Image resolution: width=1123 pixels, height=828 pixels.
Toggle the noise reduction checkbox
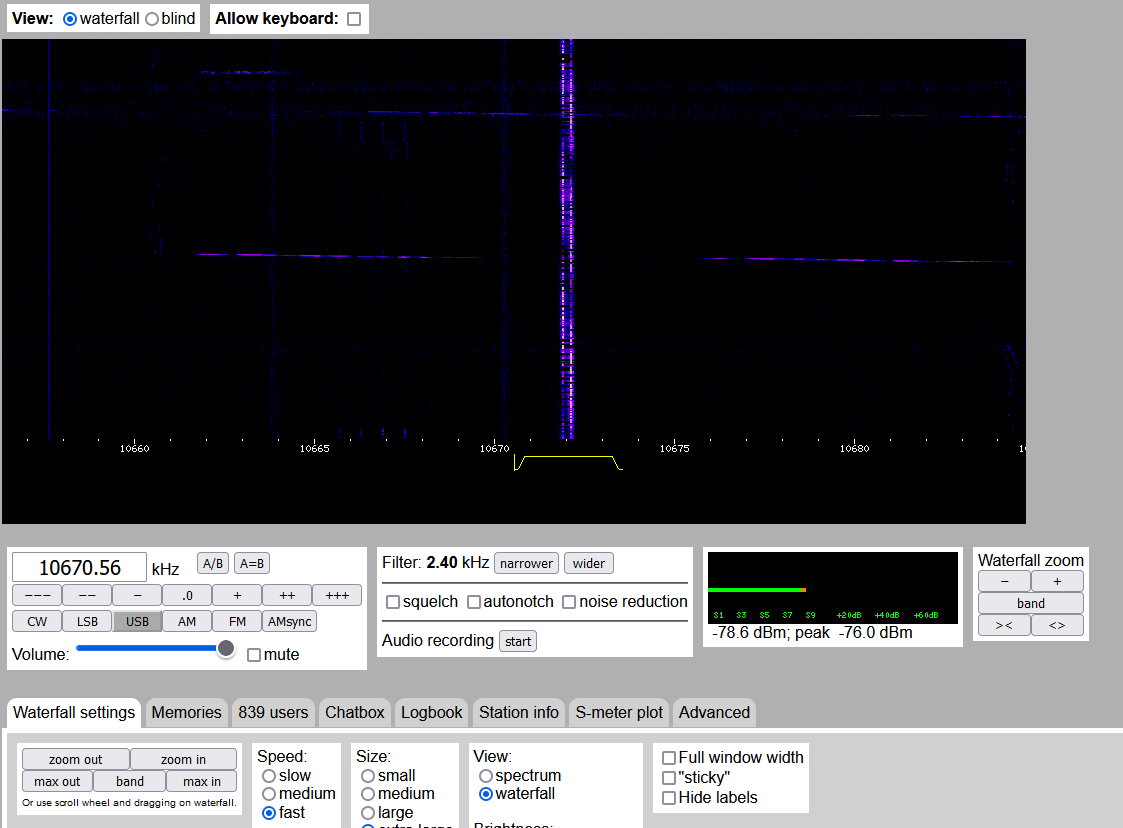(569, 602)
